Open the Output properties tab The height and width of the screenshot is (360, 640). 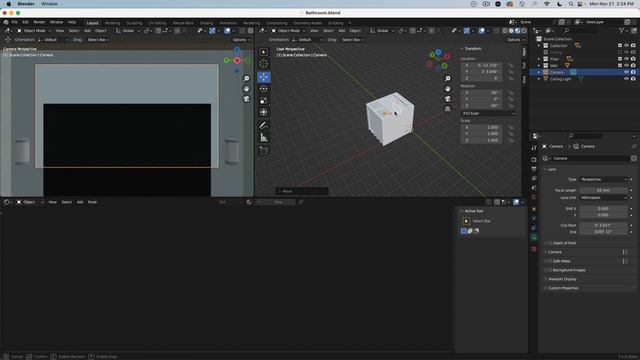pyautogui.click(x=534, y=169)
